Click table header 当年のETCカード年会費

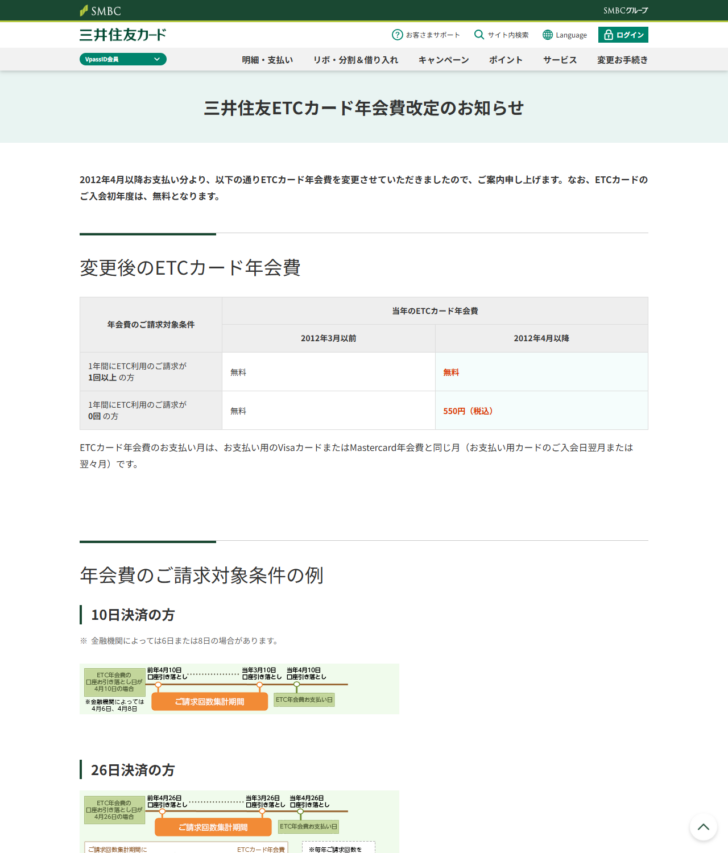click(435, 311)
